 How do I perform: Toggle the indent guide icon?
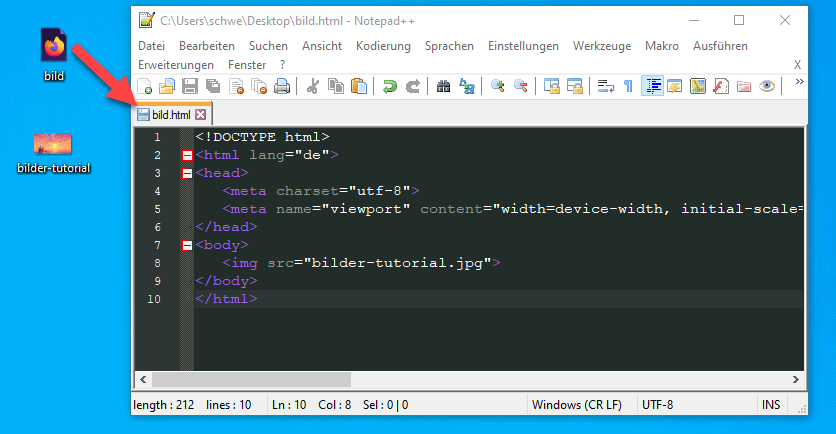[652, 86]
